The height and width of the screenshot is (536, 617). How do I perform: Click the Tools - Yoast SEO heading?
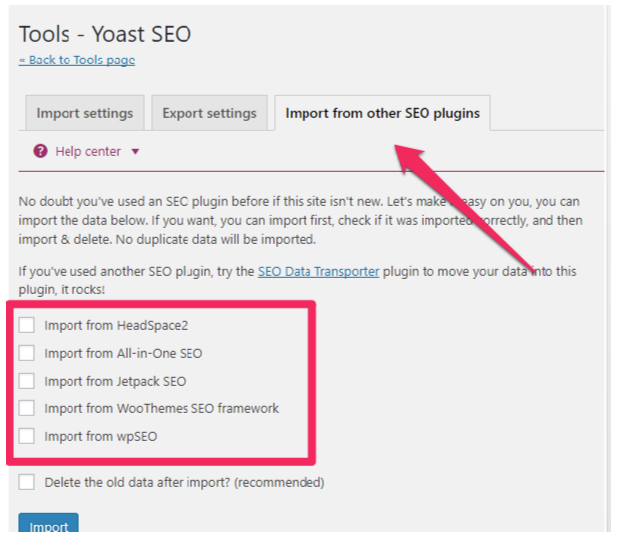(105, 34)
